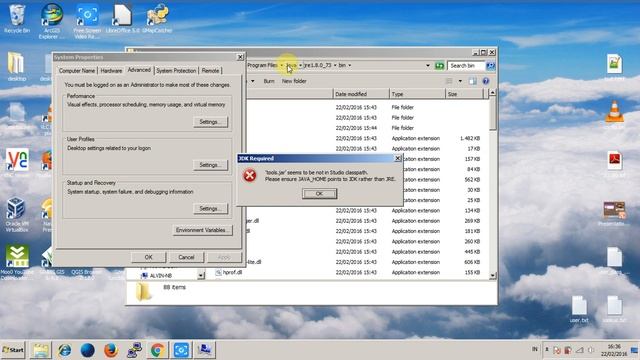Open the Recycle Bin desktop icon
Image resolution: width=640 pixels, height=360 pixels.
coord(17,18)
